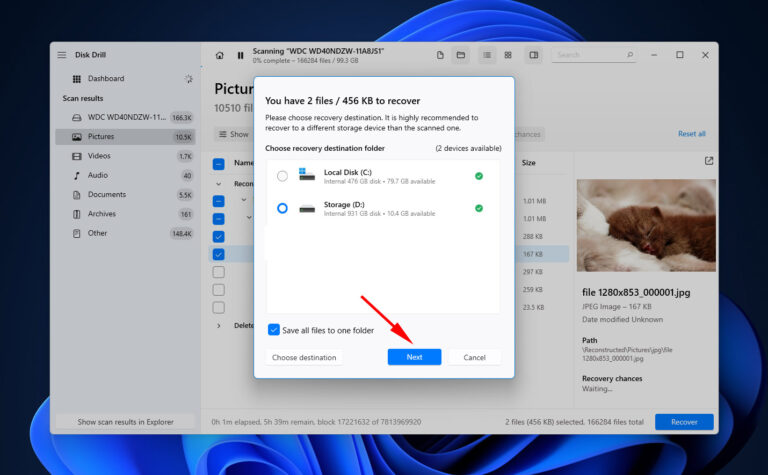Viewport: 768px width, 475px height.
Task: Collapse the Reconstructed group chevron
Action: pyautogui.click(x=219, y=184)
